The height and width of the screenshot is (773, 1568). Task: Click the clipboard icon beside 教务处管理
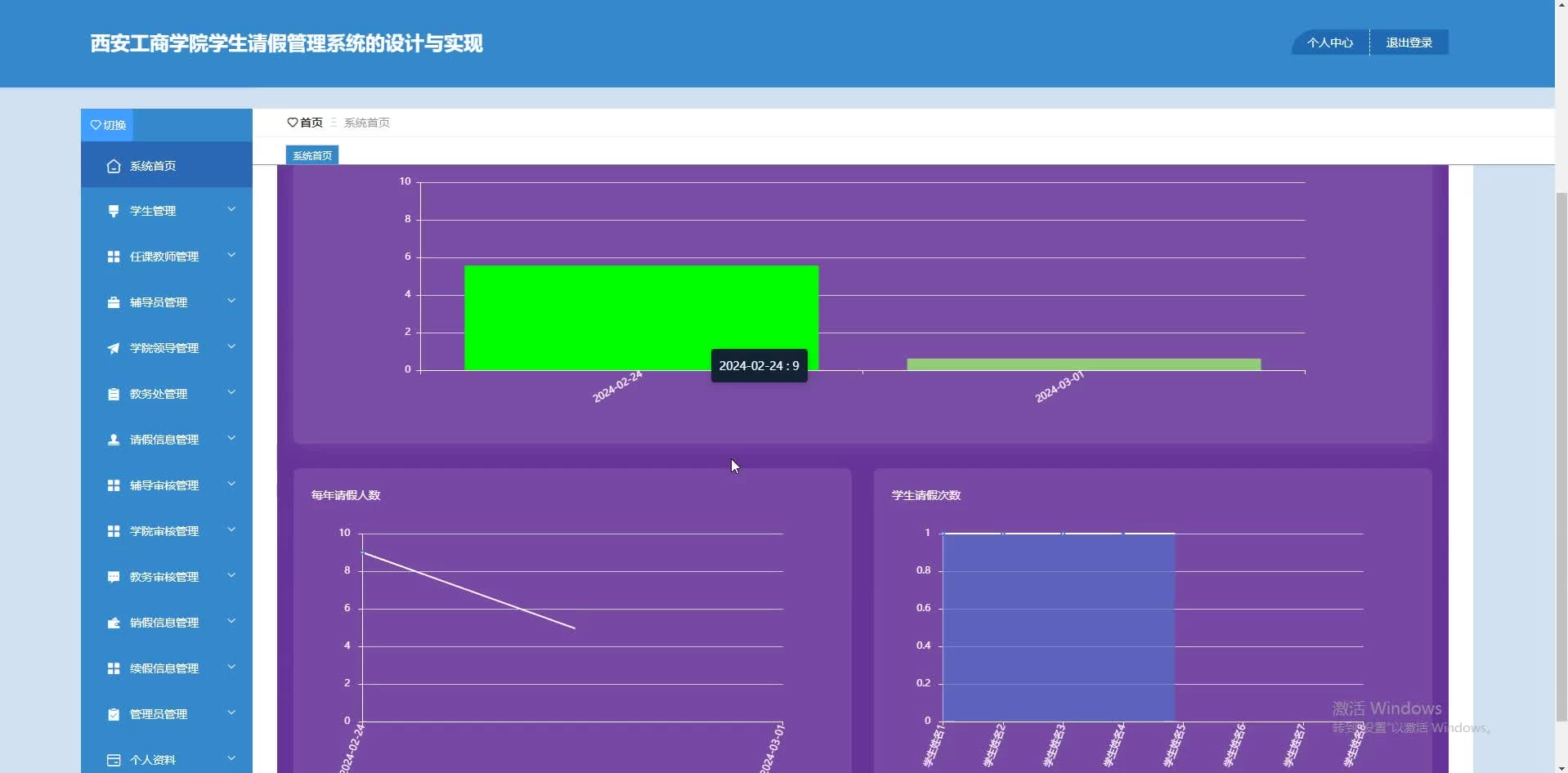tap(114, 394)
